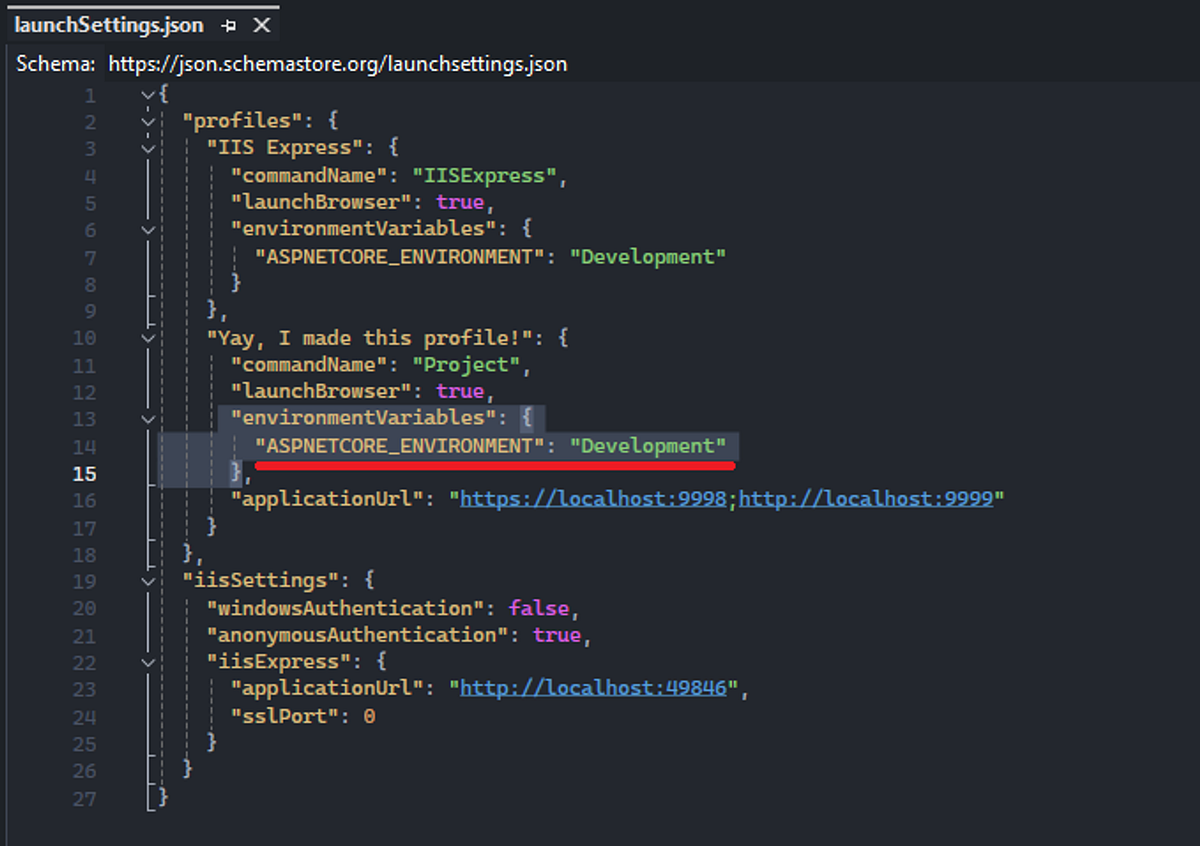Viewport: 1200px width, 846px height.
Task: Click the schema URL field
Action: coord(338,64)
